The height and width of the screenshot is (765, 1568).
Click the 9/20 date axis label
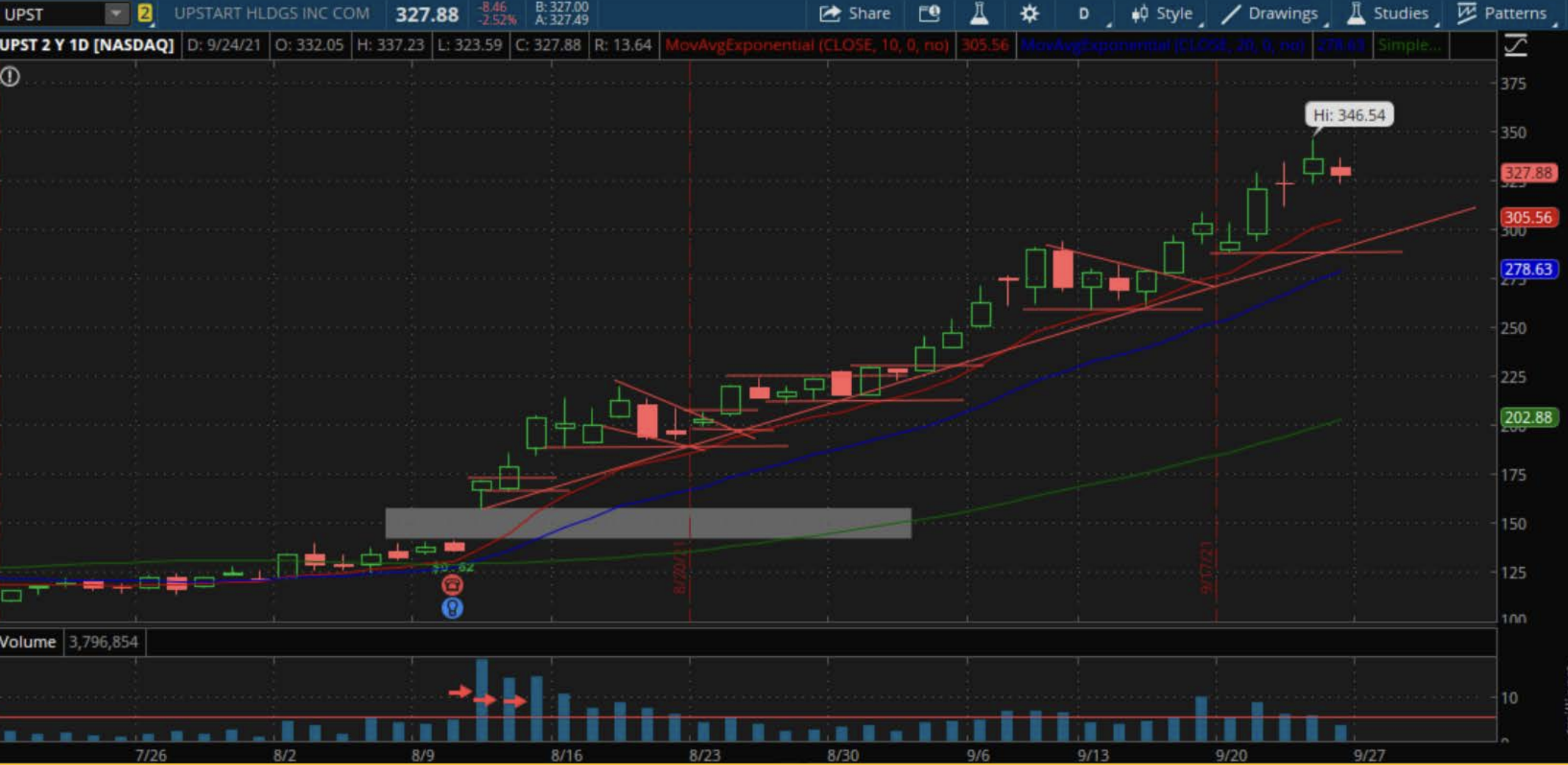click(1231, 755)
